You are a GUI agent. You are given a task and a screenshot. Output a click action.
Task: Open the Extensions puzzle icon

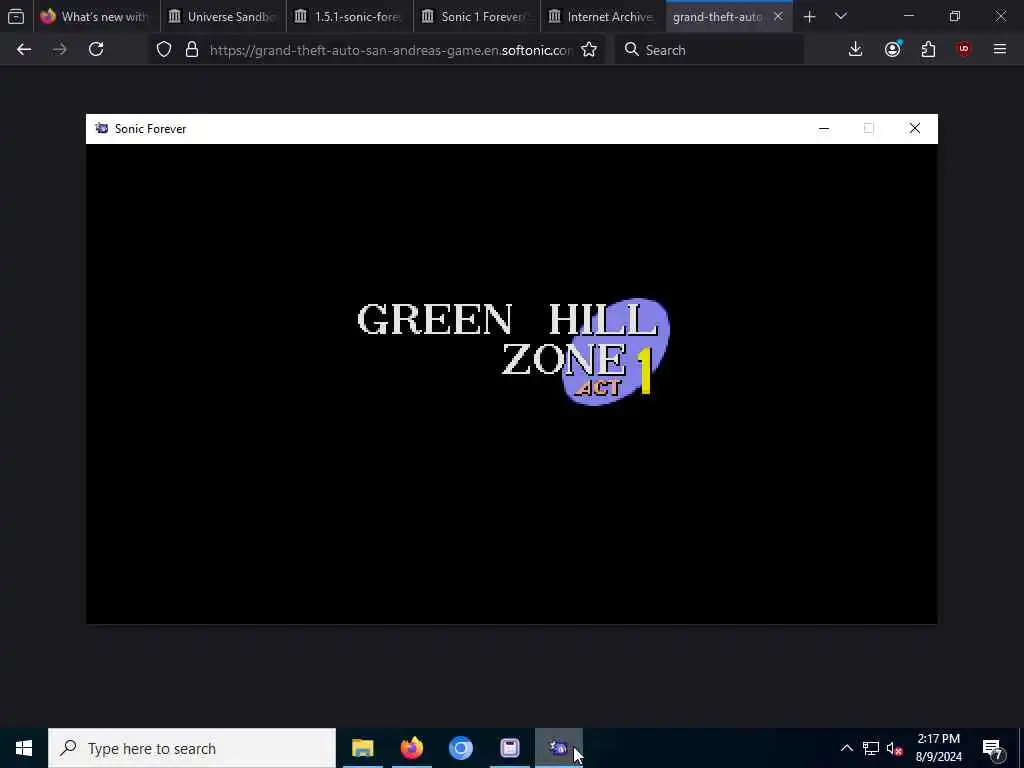point(928,50)
